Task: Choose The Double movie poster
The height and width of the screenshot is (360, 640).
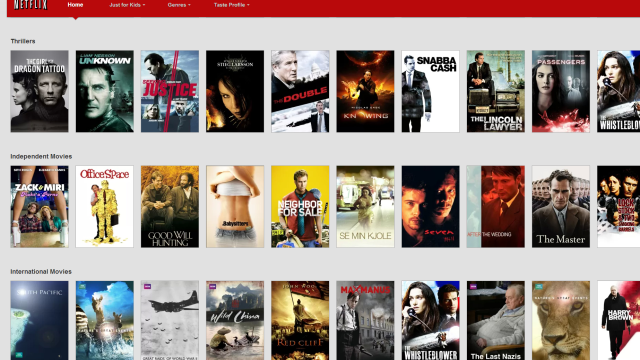Action: click(x=300, y=91)
